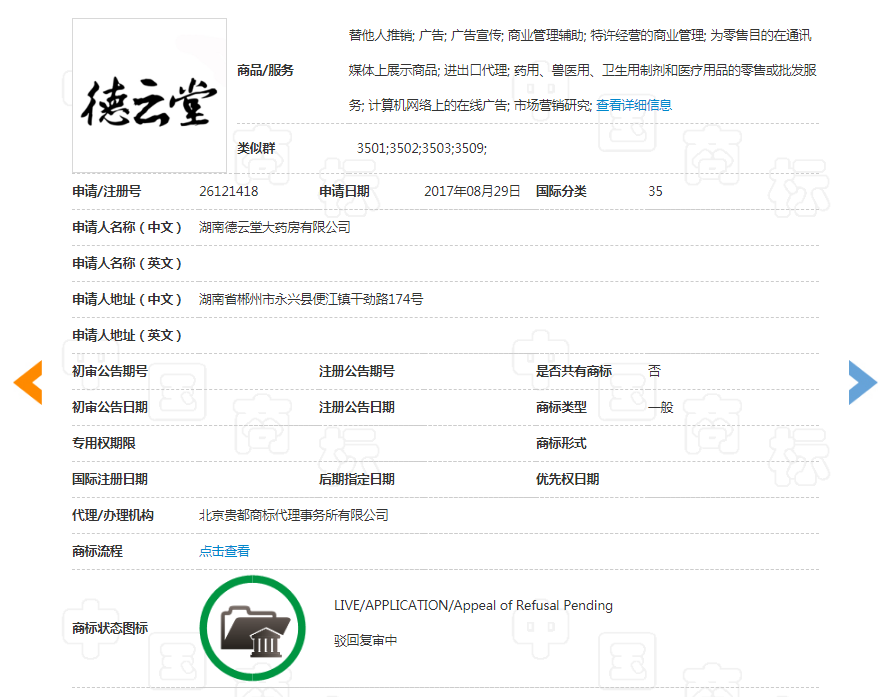Open the 查看详细信息 link

click(x=634, y=105)
